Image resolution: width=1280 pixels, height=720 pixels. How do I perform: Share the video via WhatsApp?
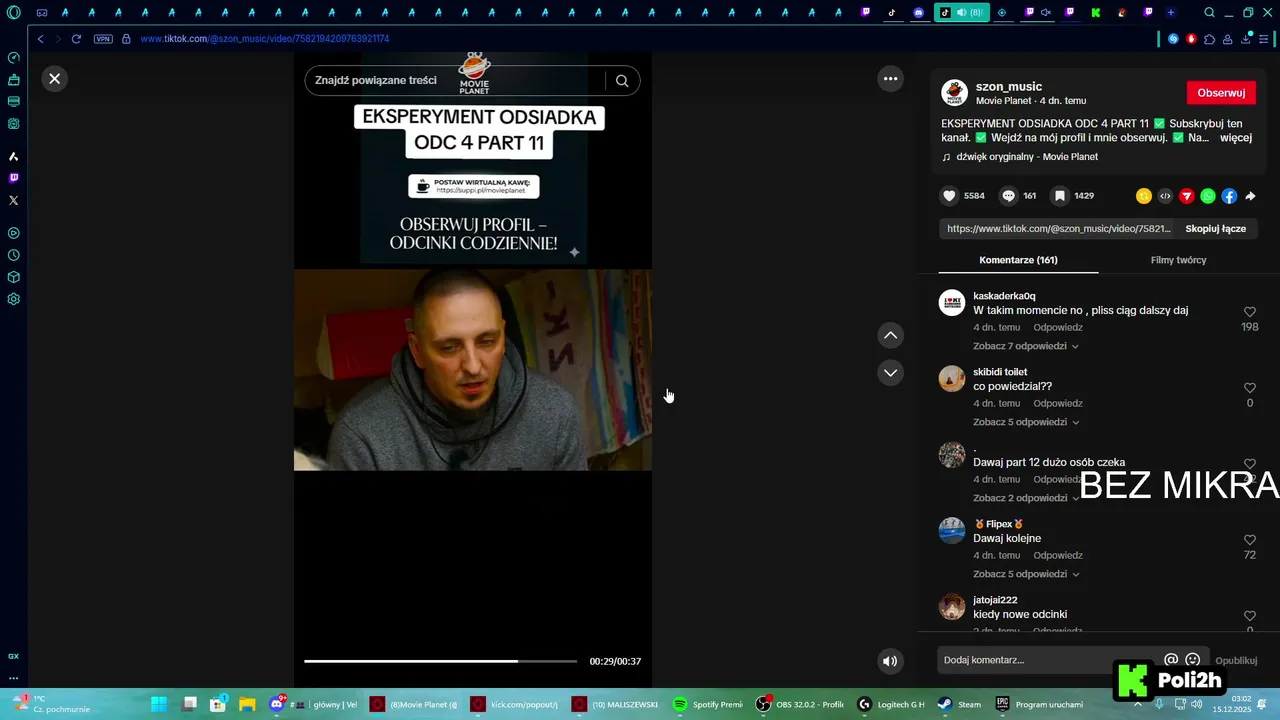tap(1208, 196)
